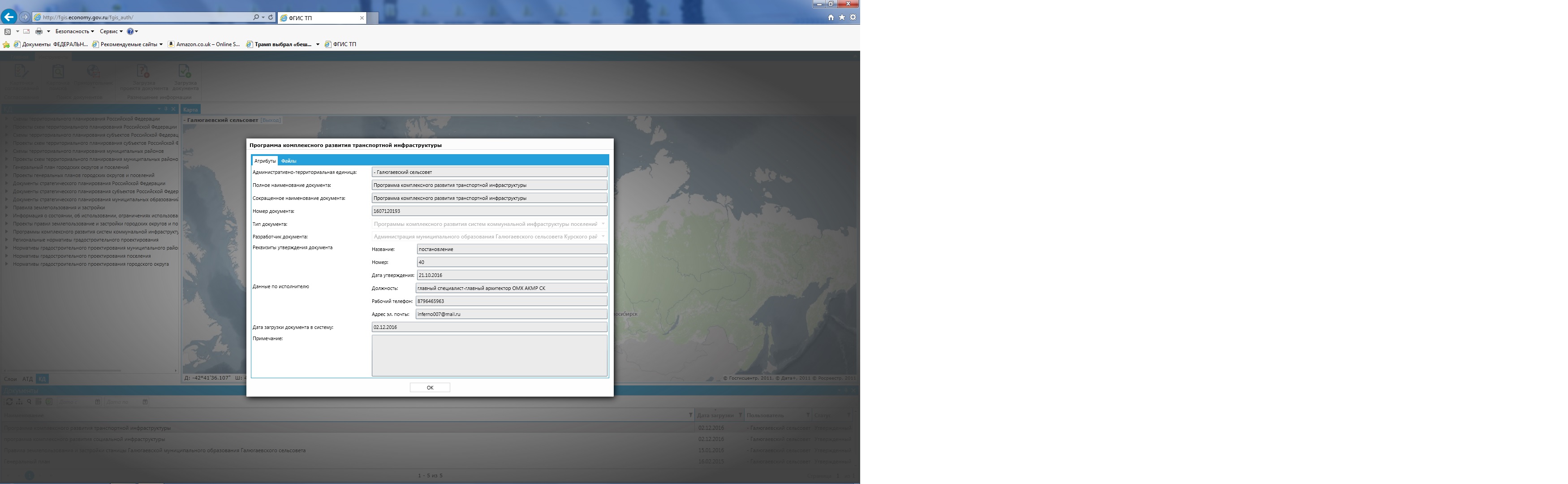Open the browser Home page icon
The image size is (1568, 484).
831,17
